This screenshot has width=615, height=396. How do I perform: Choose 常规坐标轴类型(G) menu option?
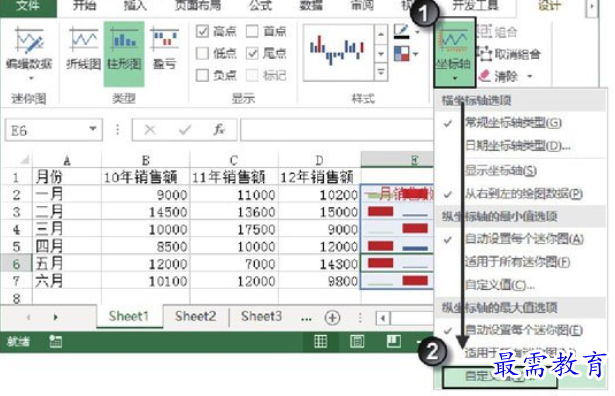(x=520, y=123)
